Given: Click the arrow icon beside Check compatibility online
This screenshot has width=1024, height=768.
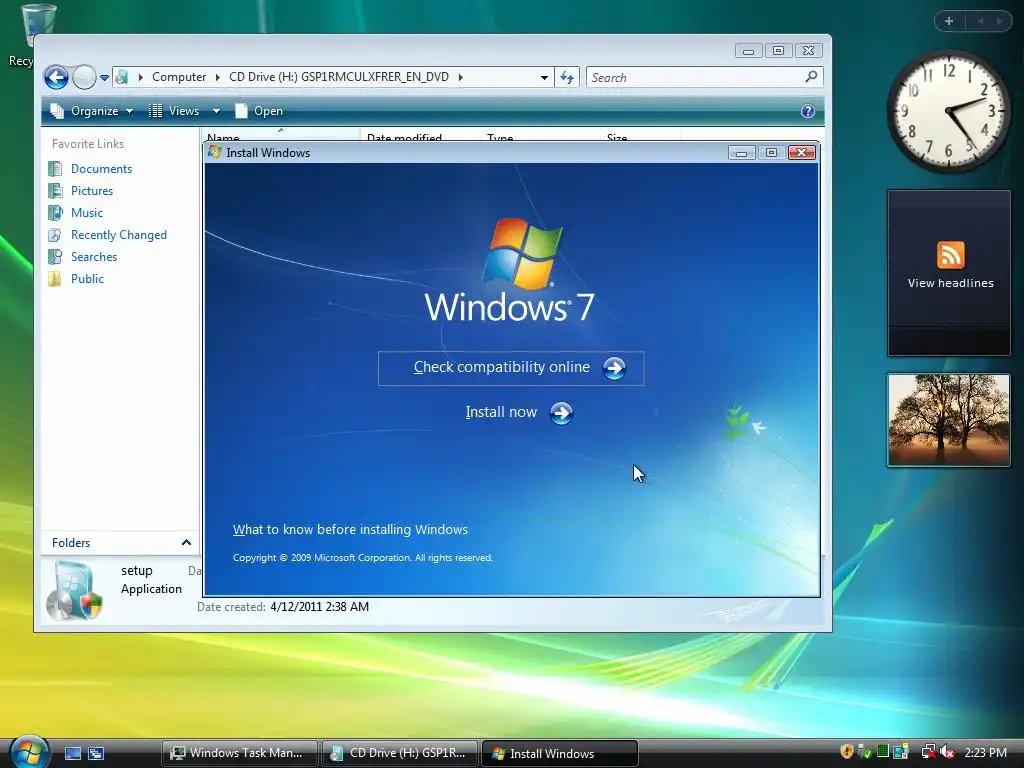Looking at the screenshot, I should (x=614, y=368).
